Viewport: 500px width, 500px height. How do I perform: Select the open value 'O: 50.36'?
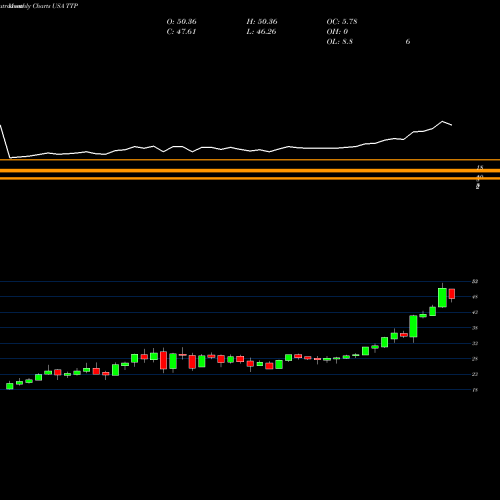[181, 21]
